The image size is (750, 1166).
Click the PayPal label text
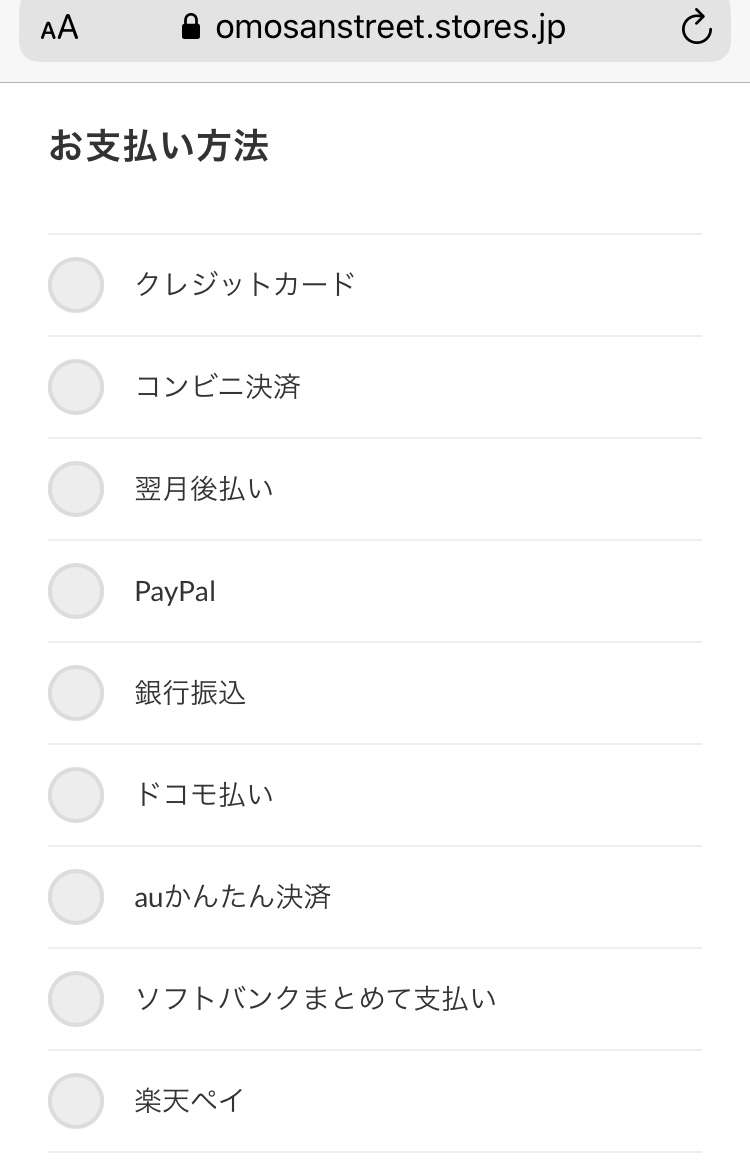pos(175,592)
